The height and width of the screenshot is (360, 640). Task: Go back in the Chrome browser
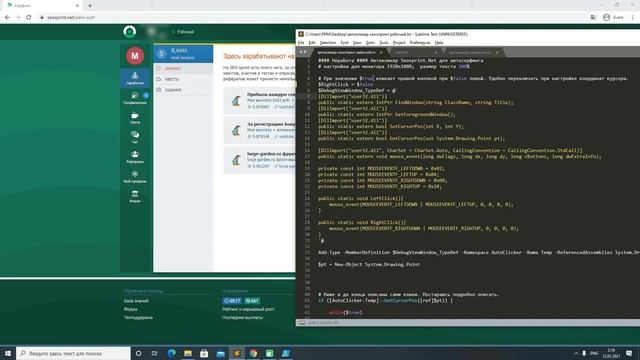[7, 18]
